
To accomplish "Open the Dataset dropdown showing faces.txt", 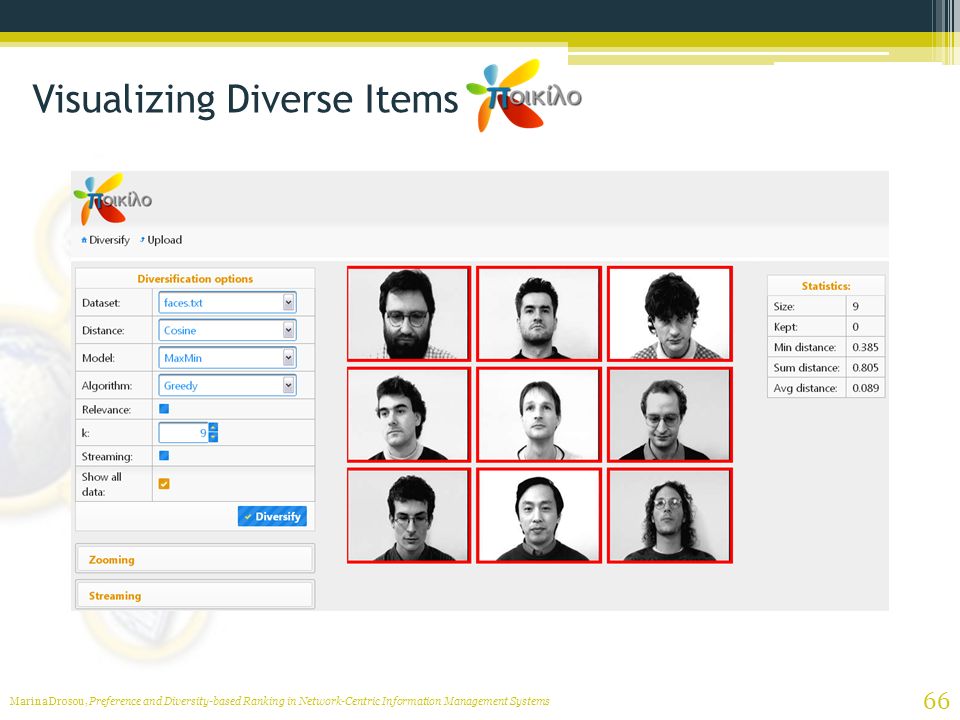I will (x=227, y=302).
